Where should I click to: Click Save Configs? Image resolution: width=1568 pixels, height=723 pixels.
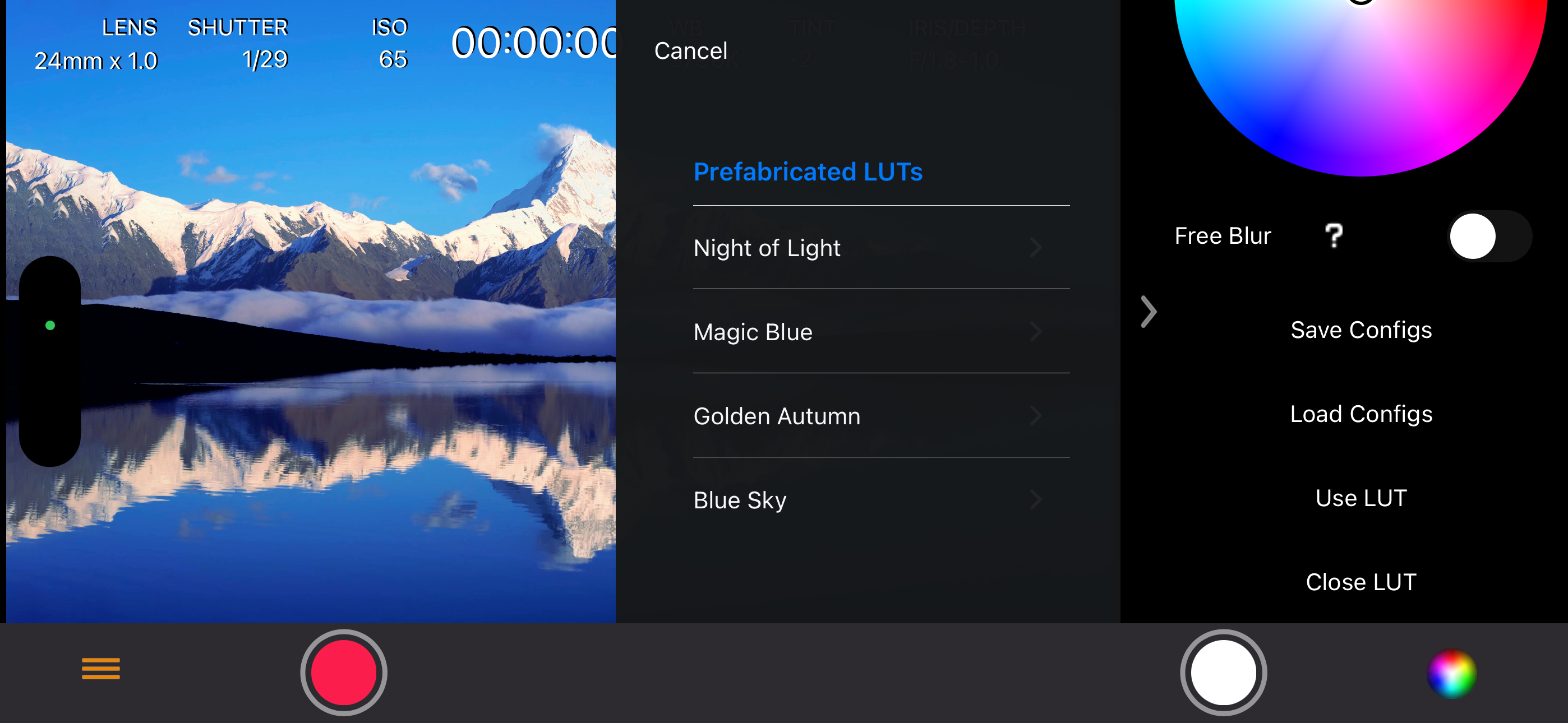(1361, 330)
